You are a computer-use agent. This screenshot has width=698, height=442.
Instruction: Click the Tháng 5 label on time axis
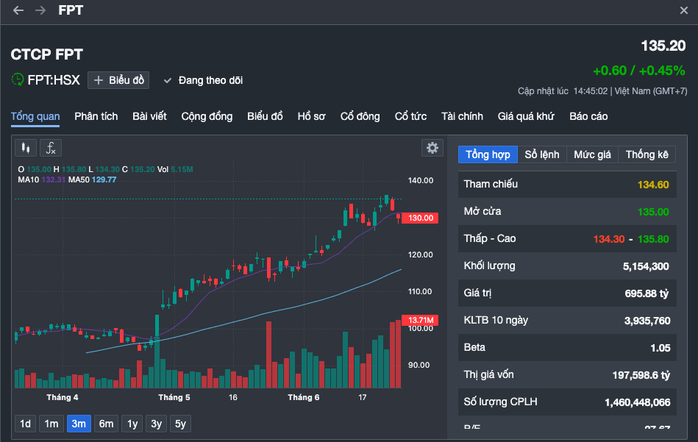(x=174, y=397)
